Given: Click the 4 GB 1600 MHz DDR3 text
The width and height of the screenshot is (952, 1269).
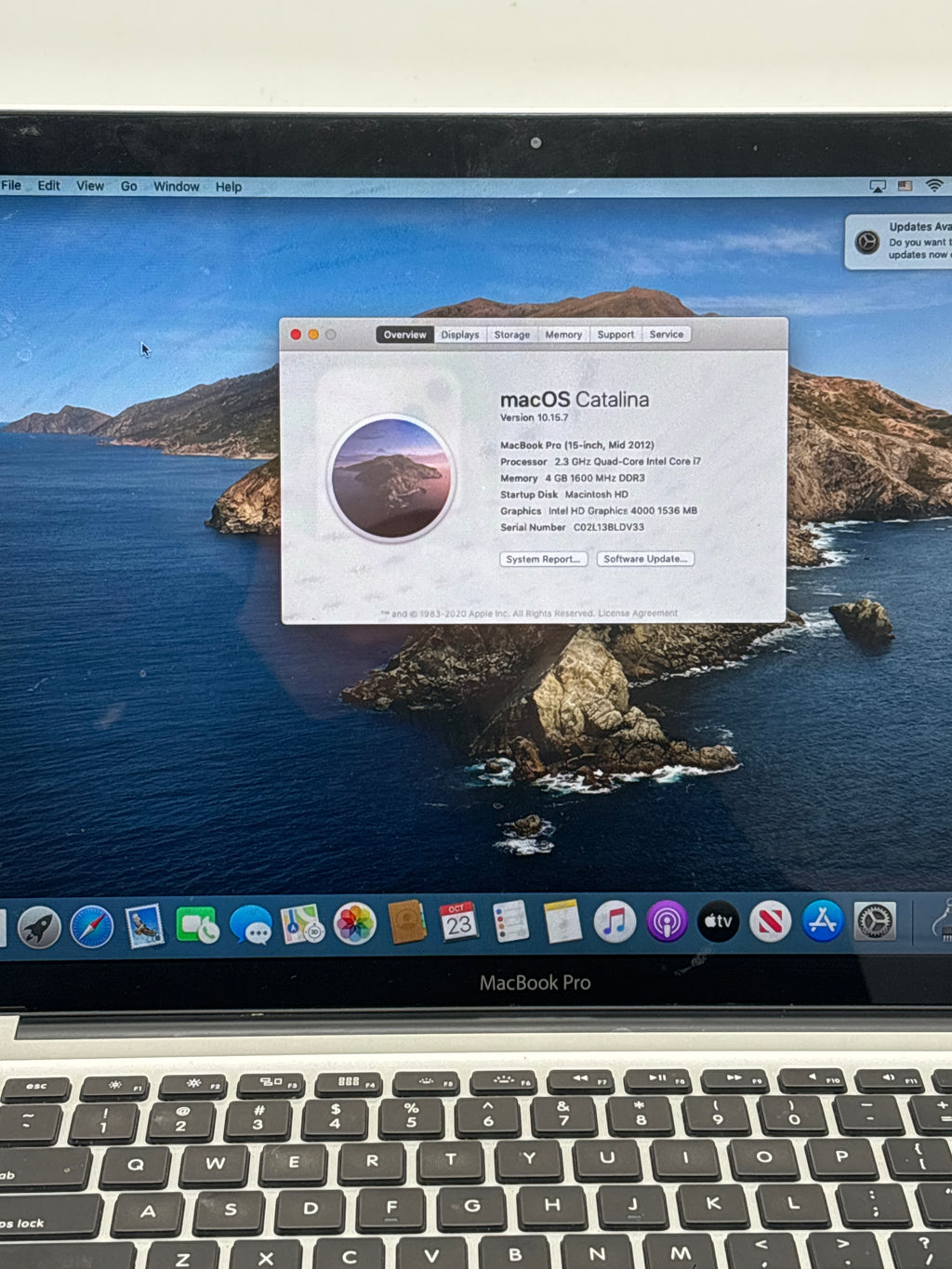Looking at the screenshot, I should (x=595, y=478).
